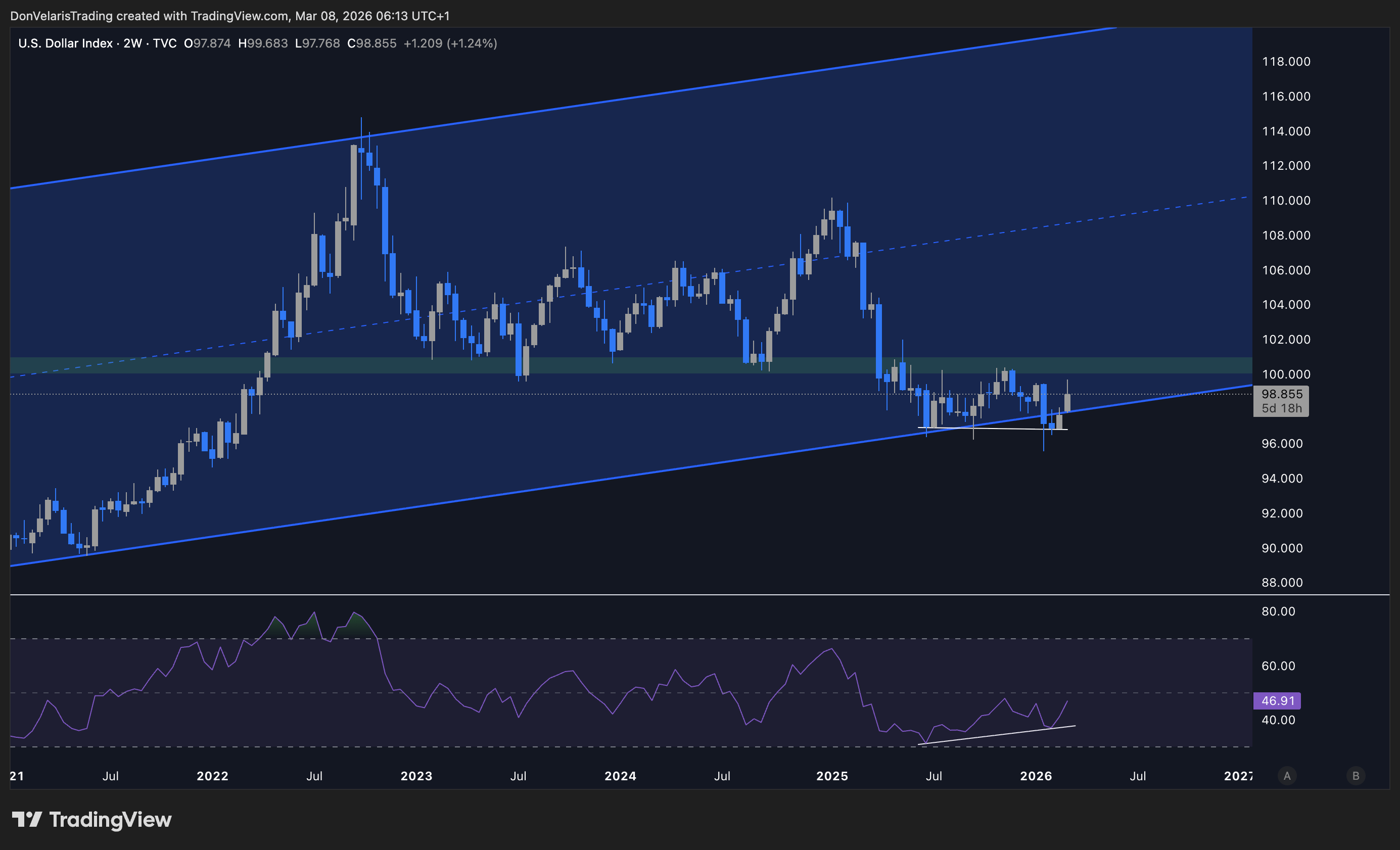1400x850 pixels.
Task: Click the 100.000 level on price scale
Action: tap(1286, 374)
